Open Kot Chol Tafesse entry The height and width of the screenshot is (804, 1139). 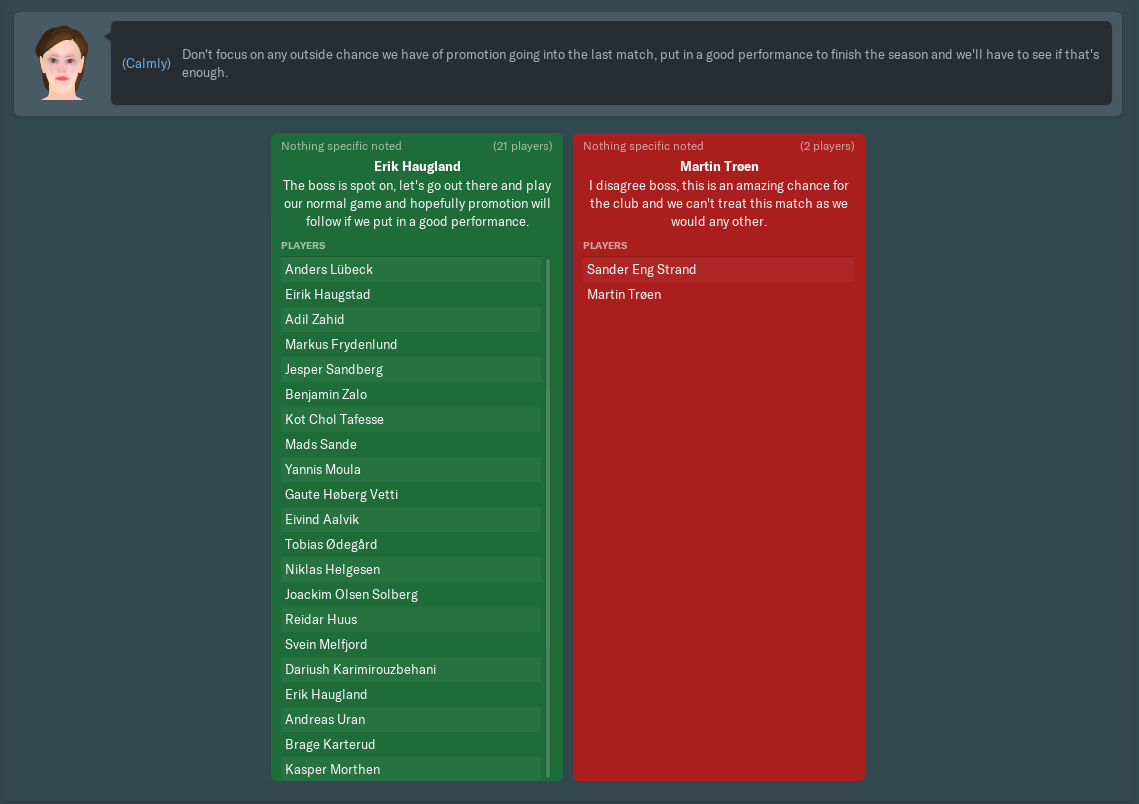point(334,420)
